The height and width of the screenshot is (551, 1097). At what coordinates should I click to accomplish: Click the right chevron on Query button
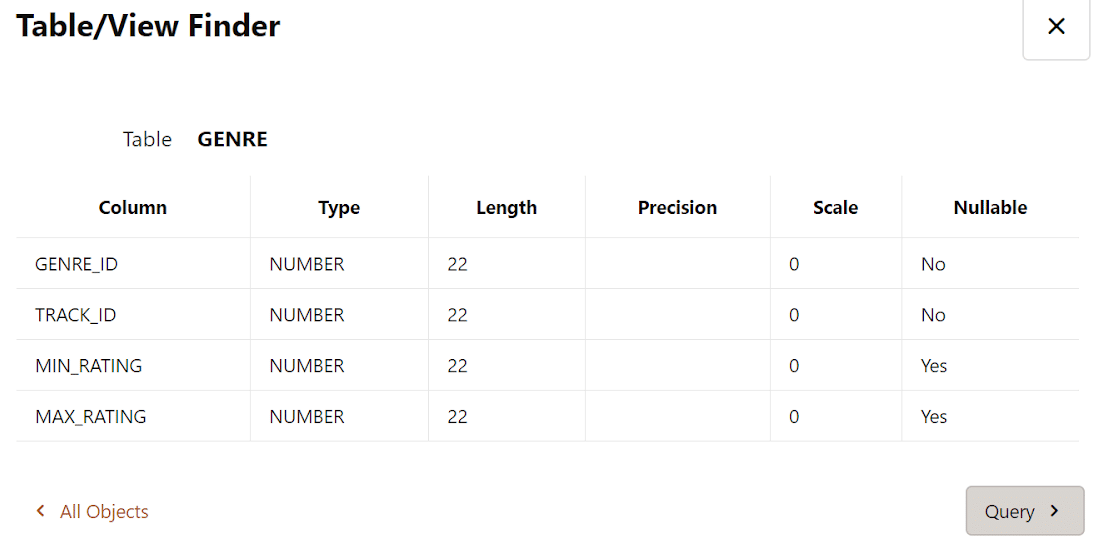[1054, 511]
